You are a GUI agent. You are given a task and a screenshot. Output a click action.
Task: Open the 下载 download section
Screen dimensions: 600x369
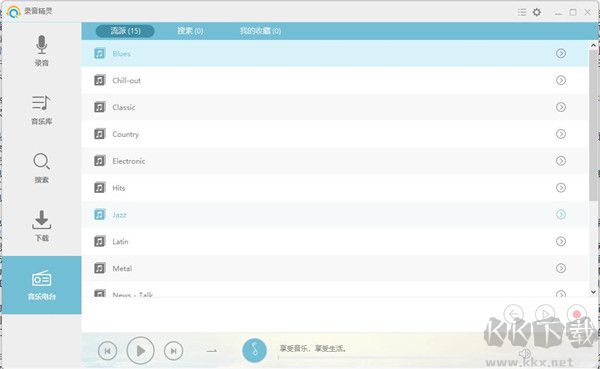coord(41,226)
